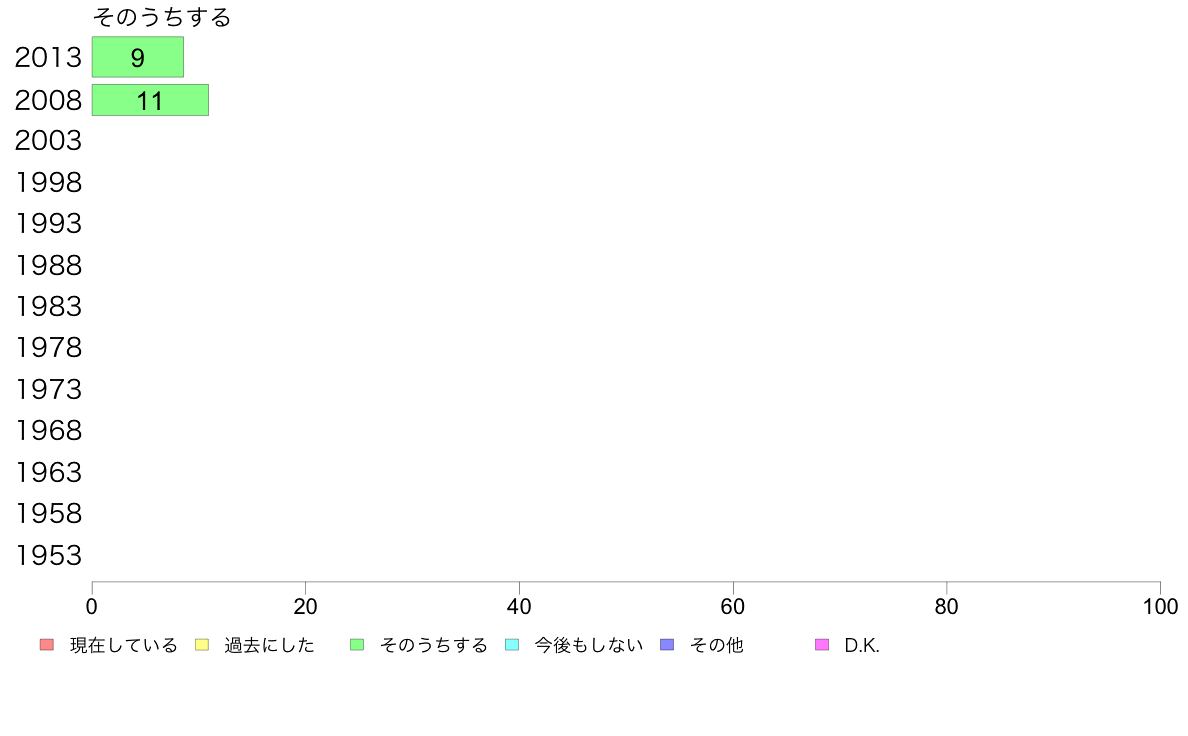This screenshot has width=1188, height=736.
Task: Click the 1953 year label
Action: tap(48, 556)
